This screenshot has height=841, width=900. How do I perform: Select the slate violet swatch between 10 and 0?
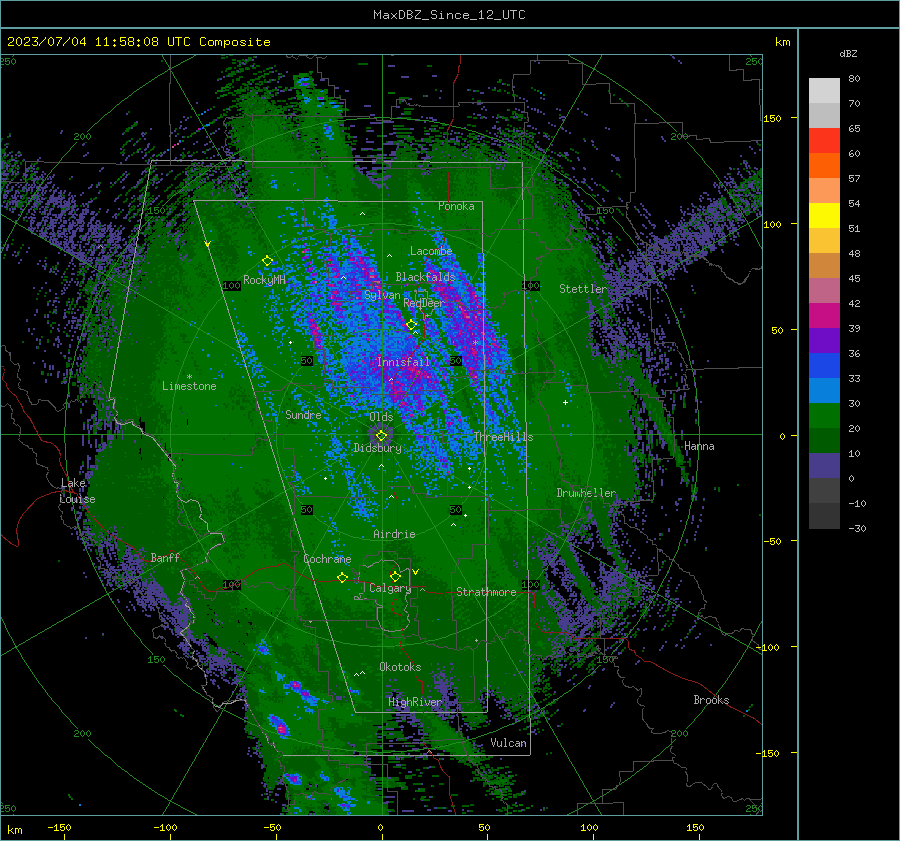(824, 466)
